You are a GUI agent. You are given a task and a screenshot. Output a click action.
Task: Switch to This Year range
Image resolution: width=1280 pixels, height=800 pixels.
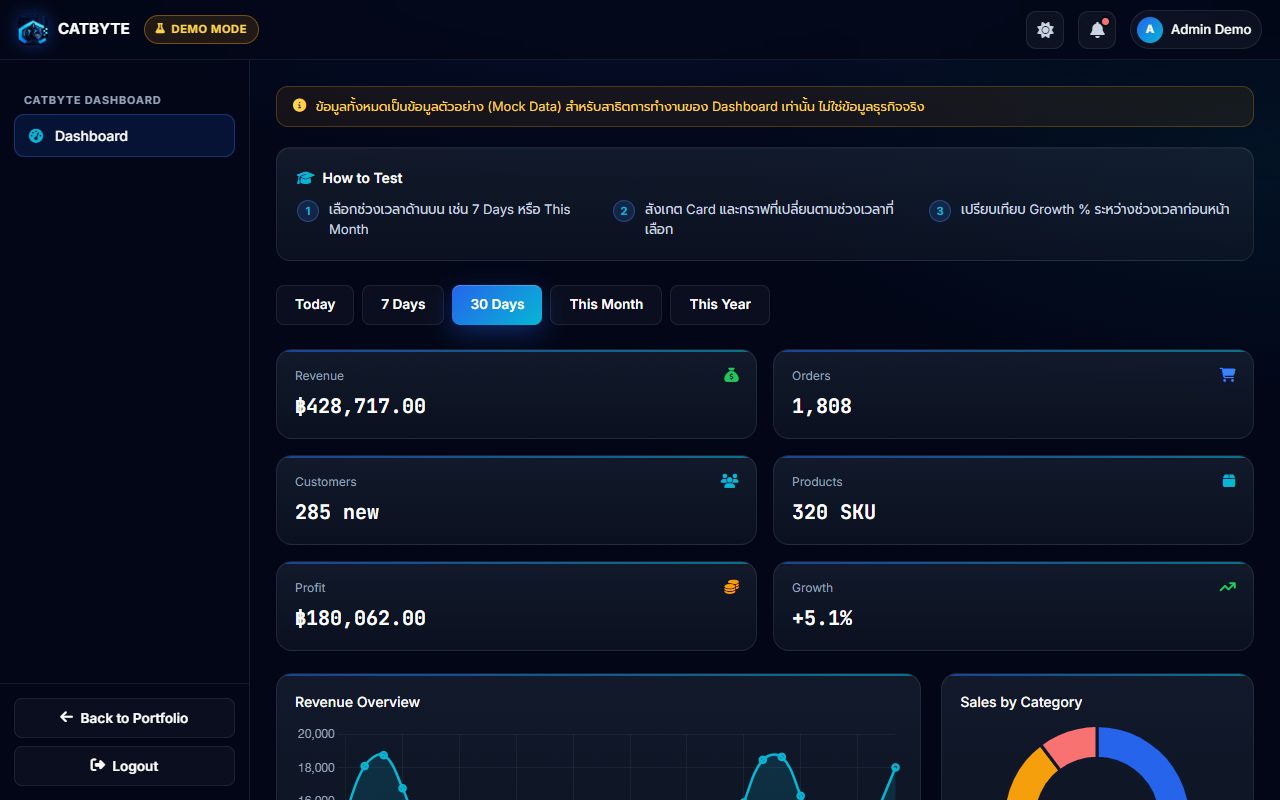coord(720,305)
